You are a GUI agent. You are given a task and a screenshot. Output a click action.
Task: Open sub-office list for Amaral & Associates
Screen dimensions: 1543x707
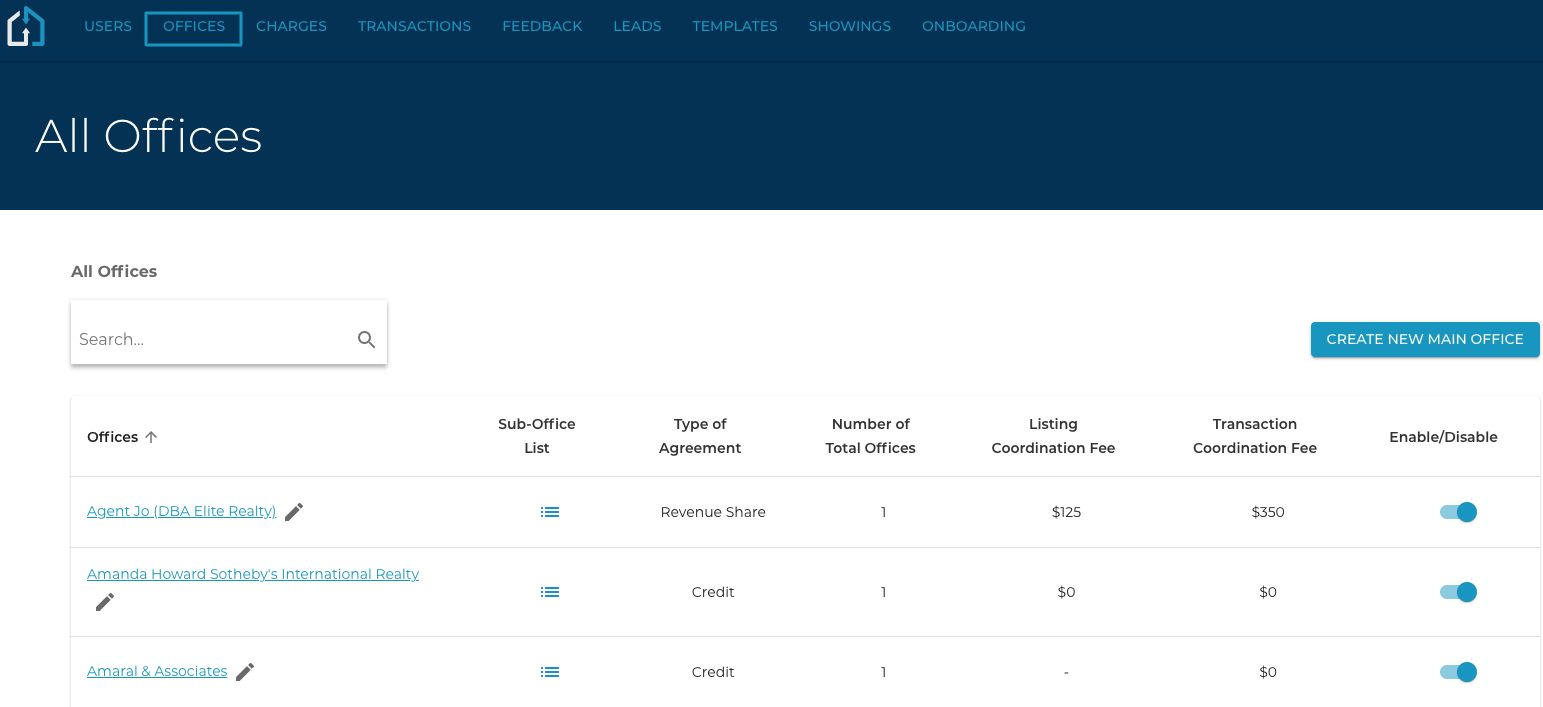click(x=550, y=672)
